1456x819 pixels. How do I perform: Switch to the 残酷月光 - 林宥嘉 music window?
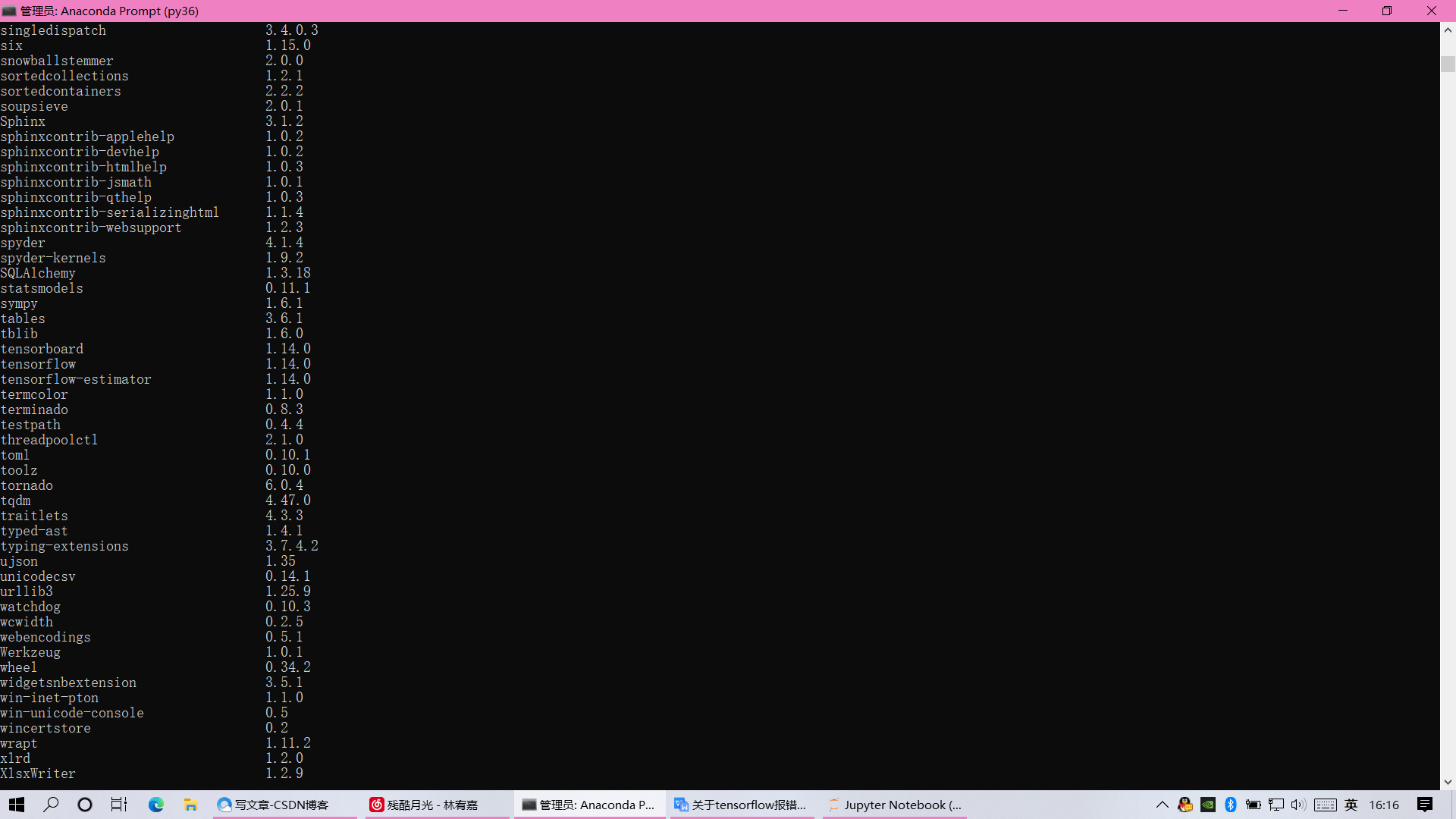(x=432, y=805)
